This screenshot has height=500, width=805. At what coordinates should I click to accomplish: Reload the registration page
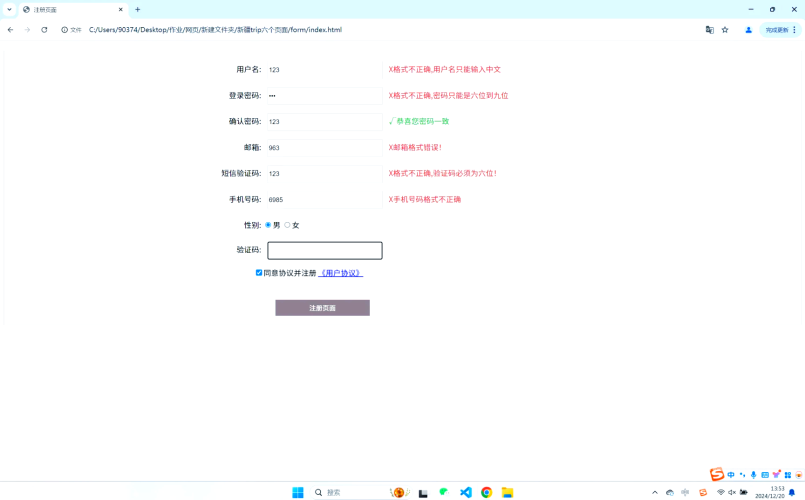(x=44, y=30)
